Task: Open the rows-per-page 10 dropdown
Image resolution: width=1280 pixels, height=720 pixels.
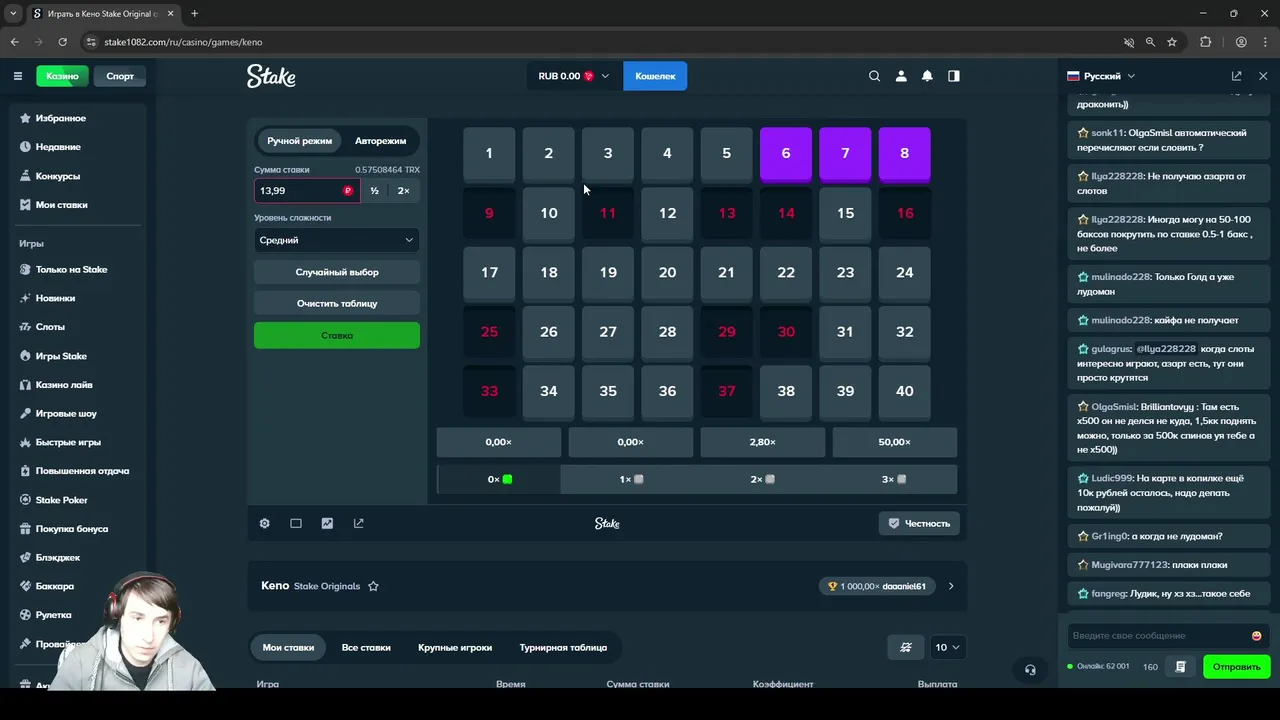Action: tap(946, 647)
